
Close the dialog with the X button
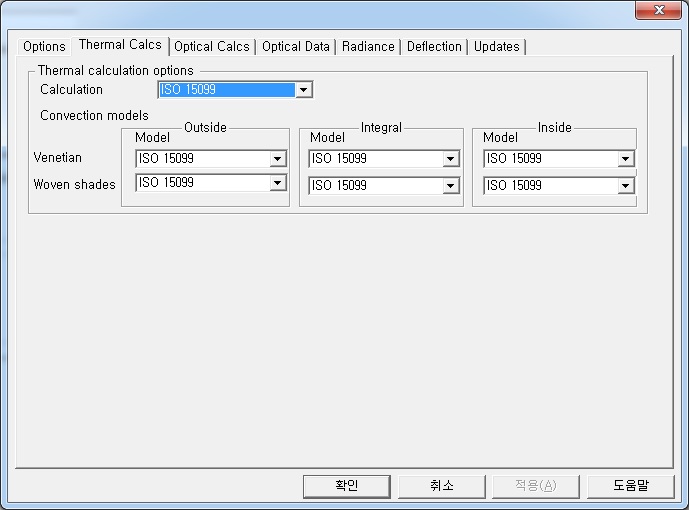point(658,11)
